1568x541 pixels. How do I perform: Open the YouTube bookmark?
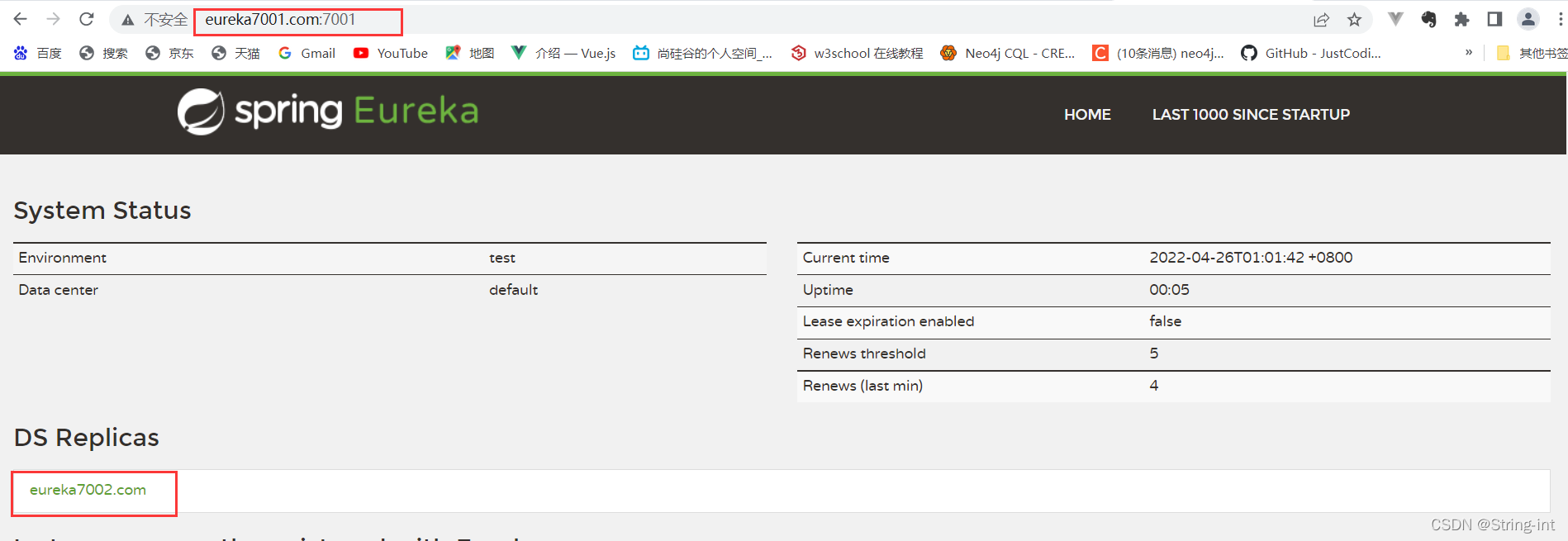391,53
